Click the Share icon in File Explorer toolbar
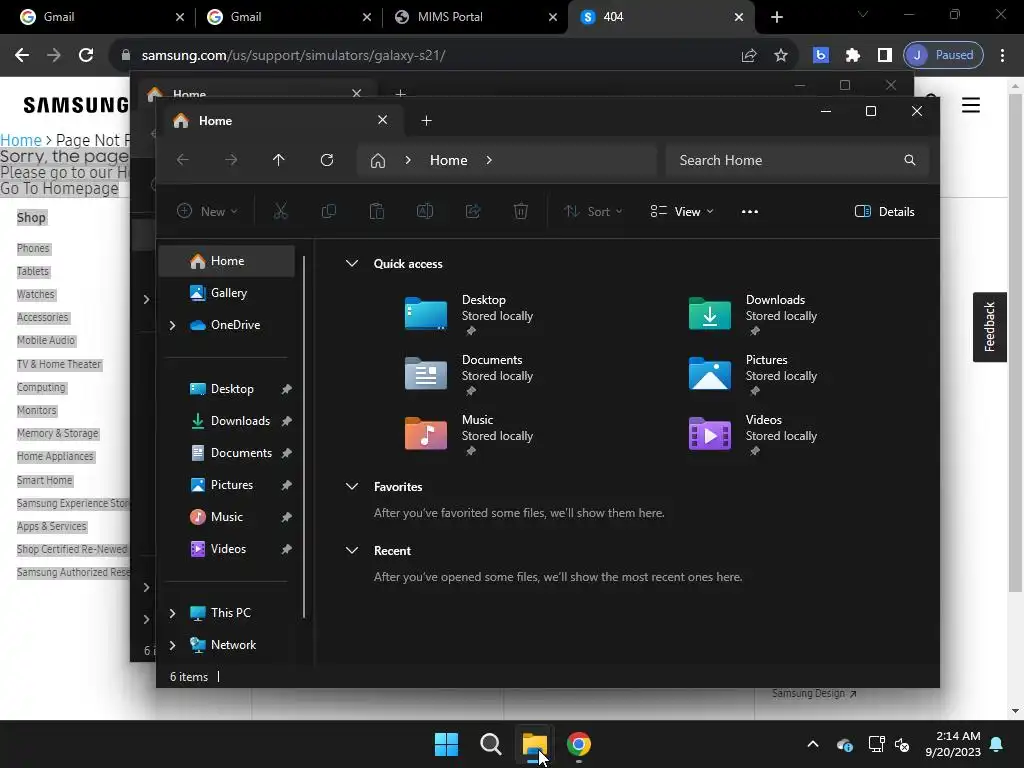1024x768 pixels. tap(473, 211)
